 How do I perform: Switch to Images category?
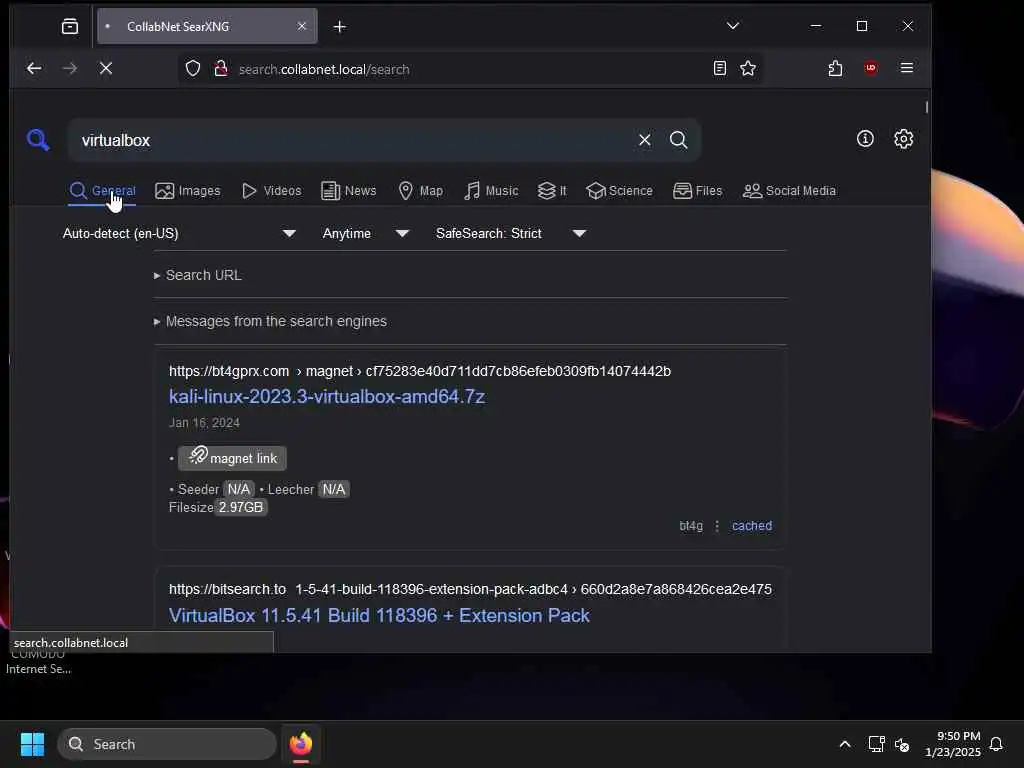click(x=187, y=191)
